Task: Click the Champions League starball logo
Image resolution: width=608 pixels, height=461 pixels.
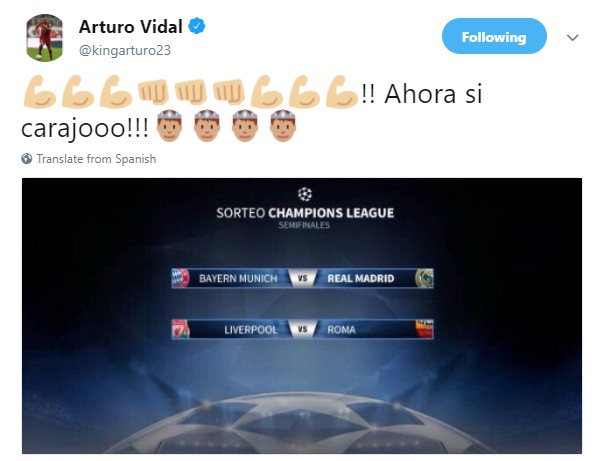Action: tap(305, 194)
